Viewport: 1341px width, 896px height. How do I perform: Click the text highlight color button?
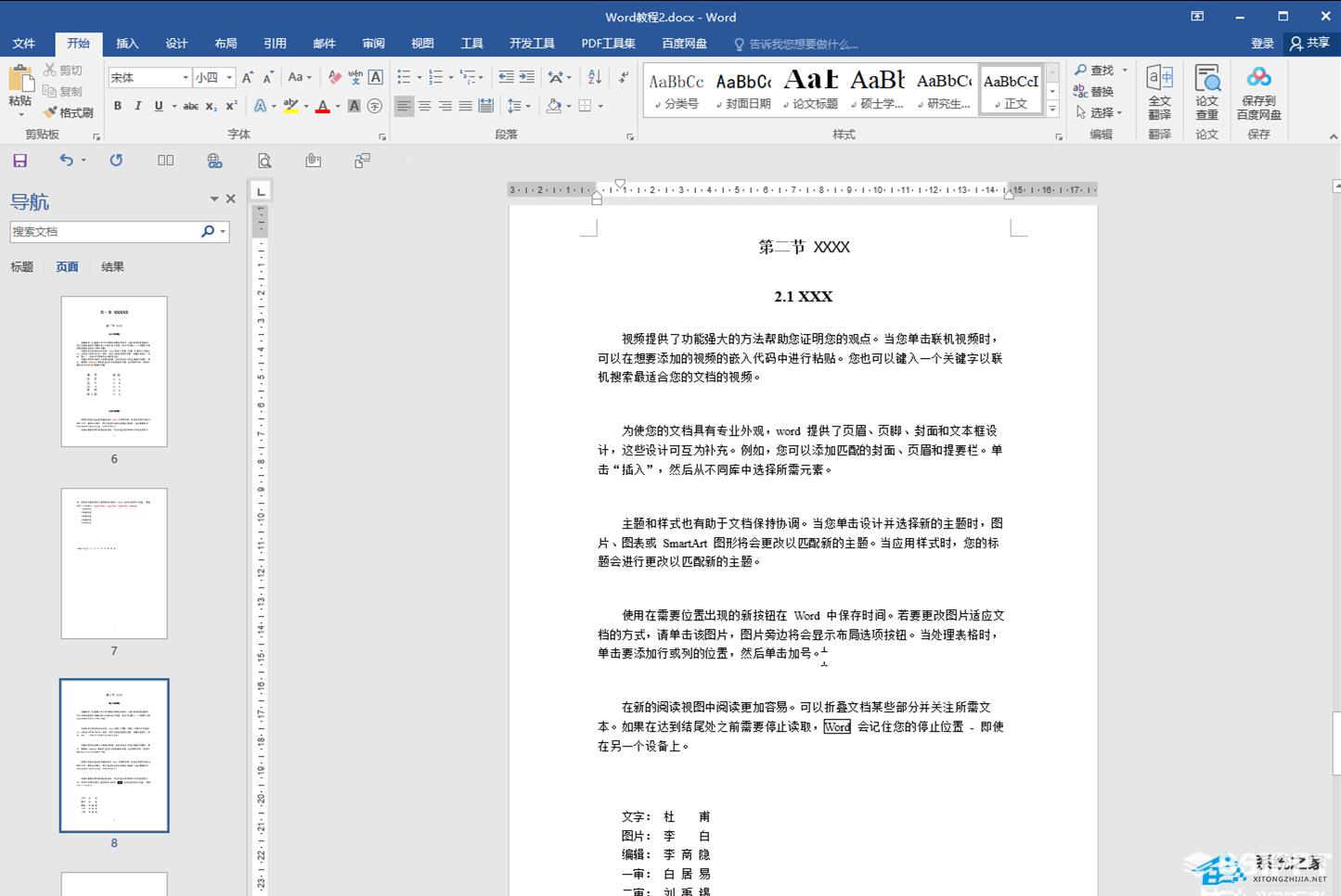(291, 107)
